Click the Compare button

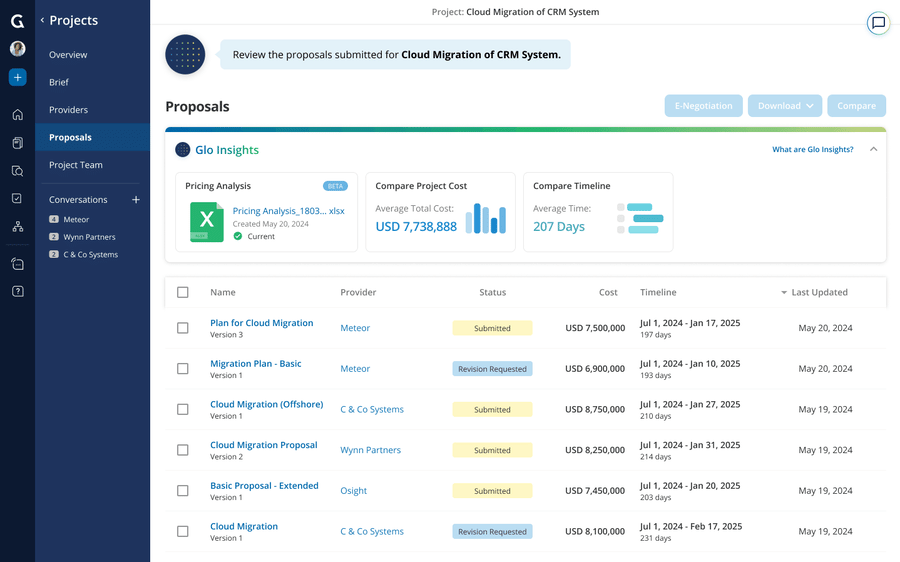[856, 106]
